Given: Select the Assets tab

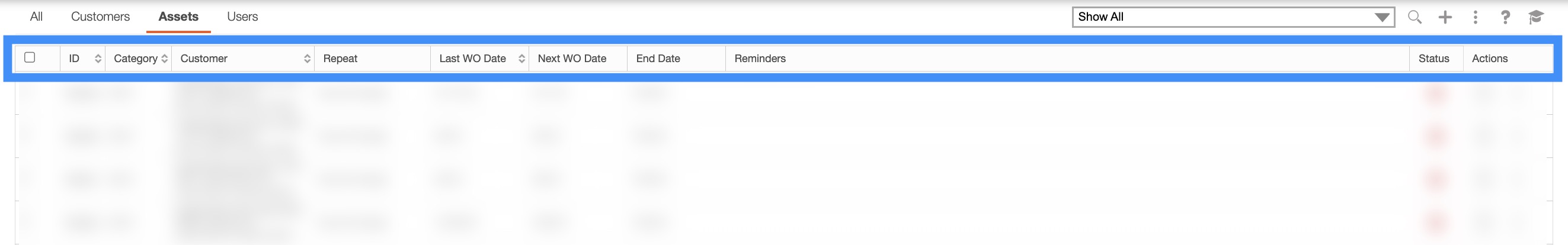Looking at the screenshot, I should click(178, 17).
